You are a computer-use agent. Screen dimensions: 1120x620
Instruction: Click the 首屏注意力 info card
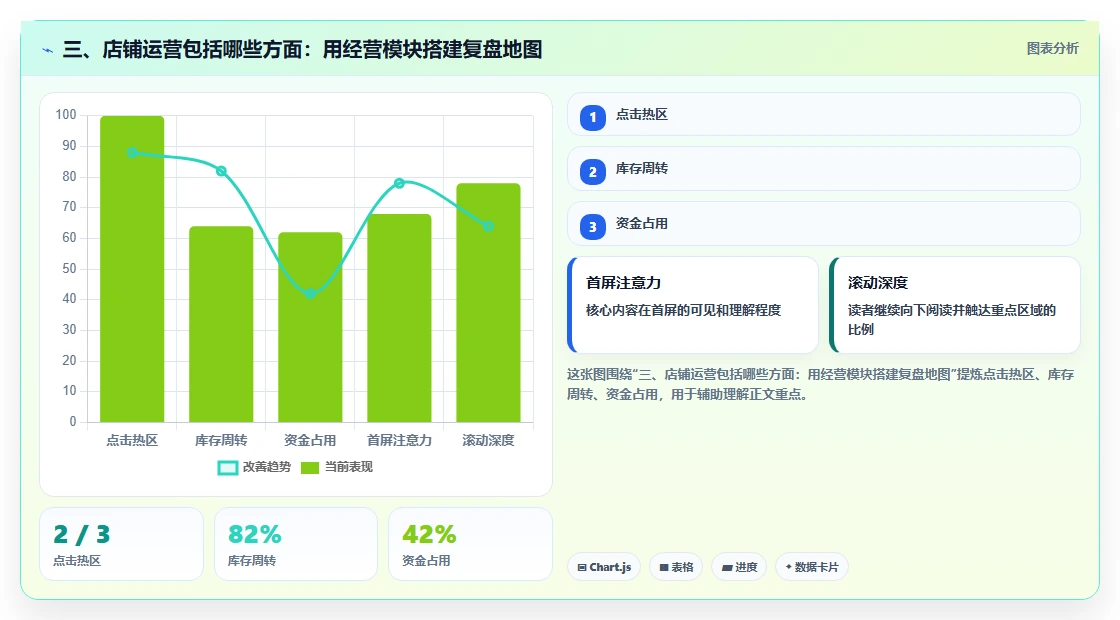pos(693,305)
